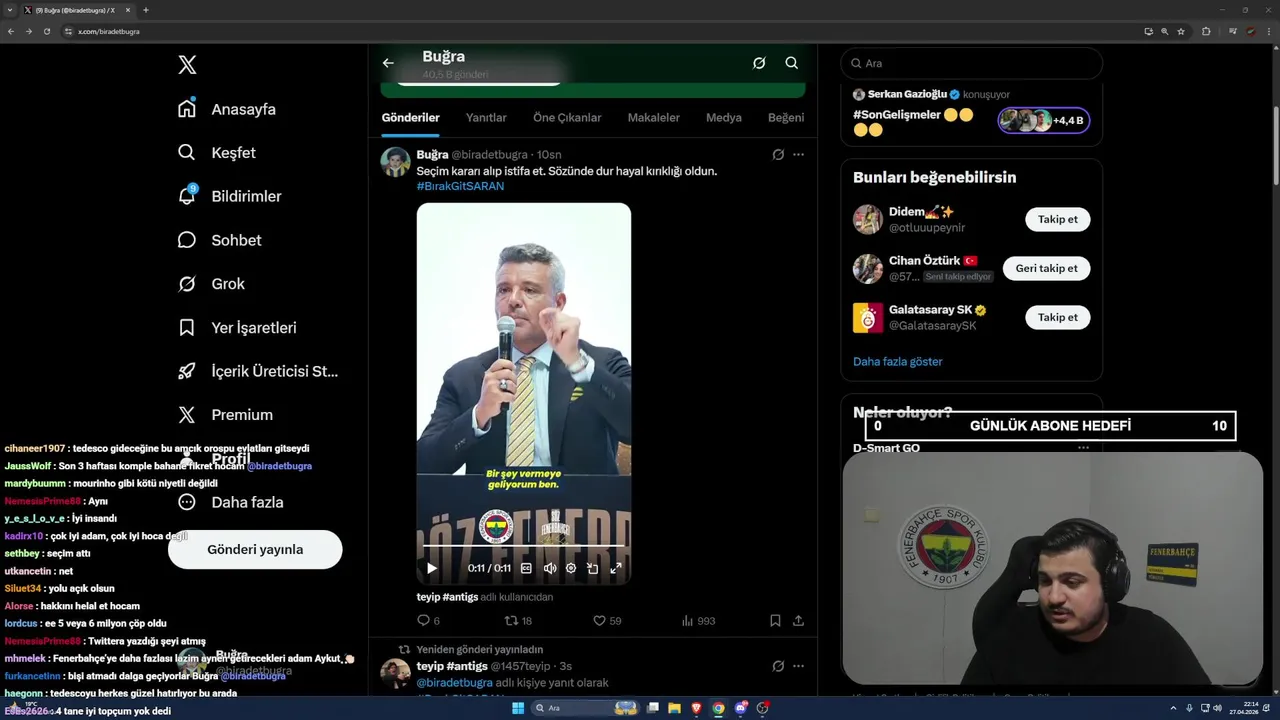Open İçerik Üreticisi Stüdyosu
1280x720 pixels.
258,371
